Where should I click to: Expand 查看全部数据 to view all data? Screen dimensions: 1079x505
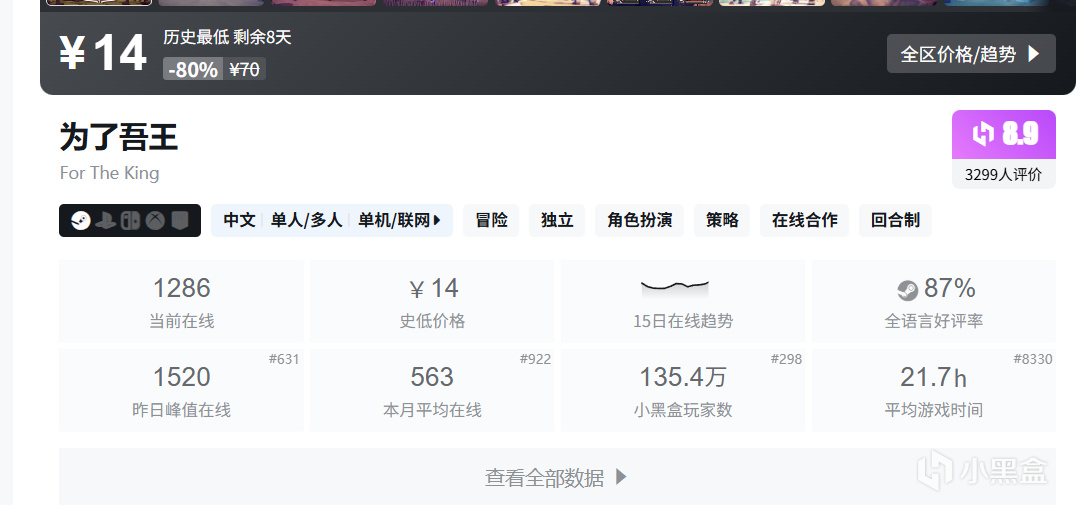(x=557, y=477)
